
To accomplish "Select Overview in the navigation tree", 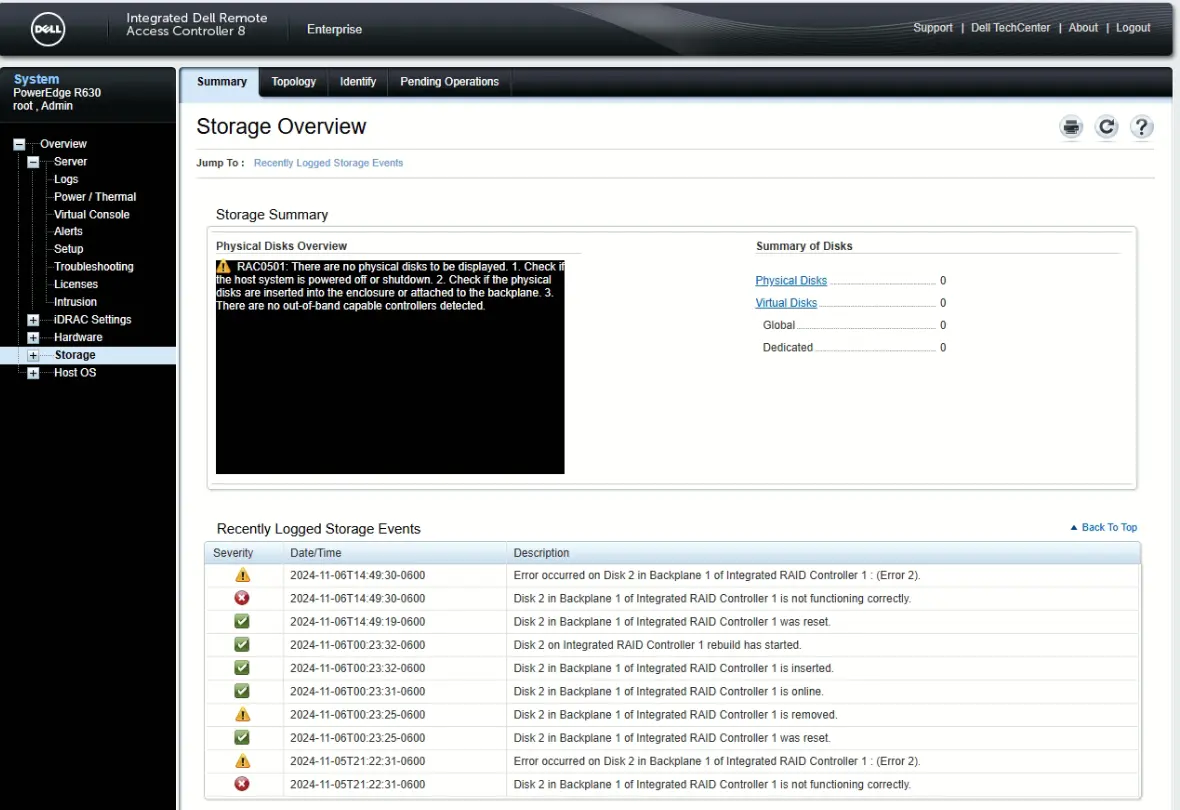I will [63, 144].
